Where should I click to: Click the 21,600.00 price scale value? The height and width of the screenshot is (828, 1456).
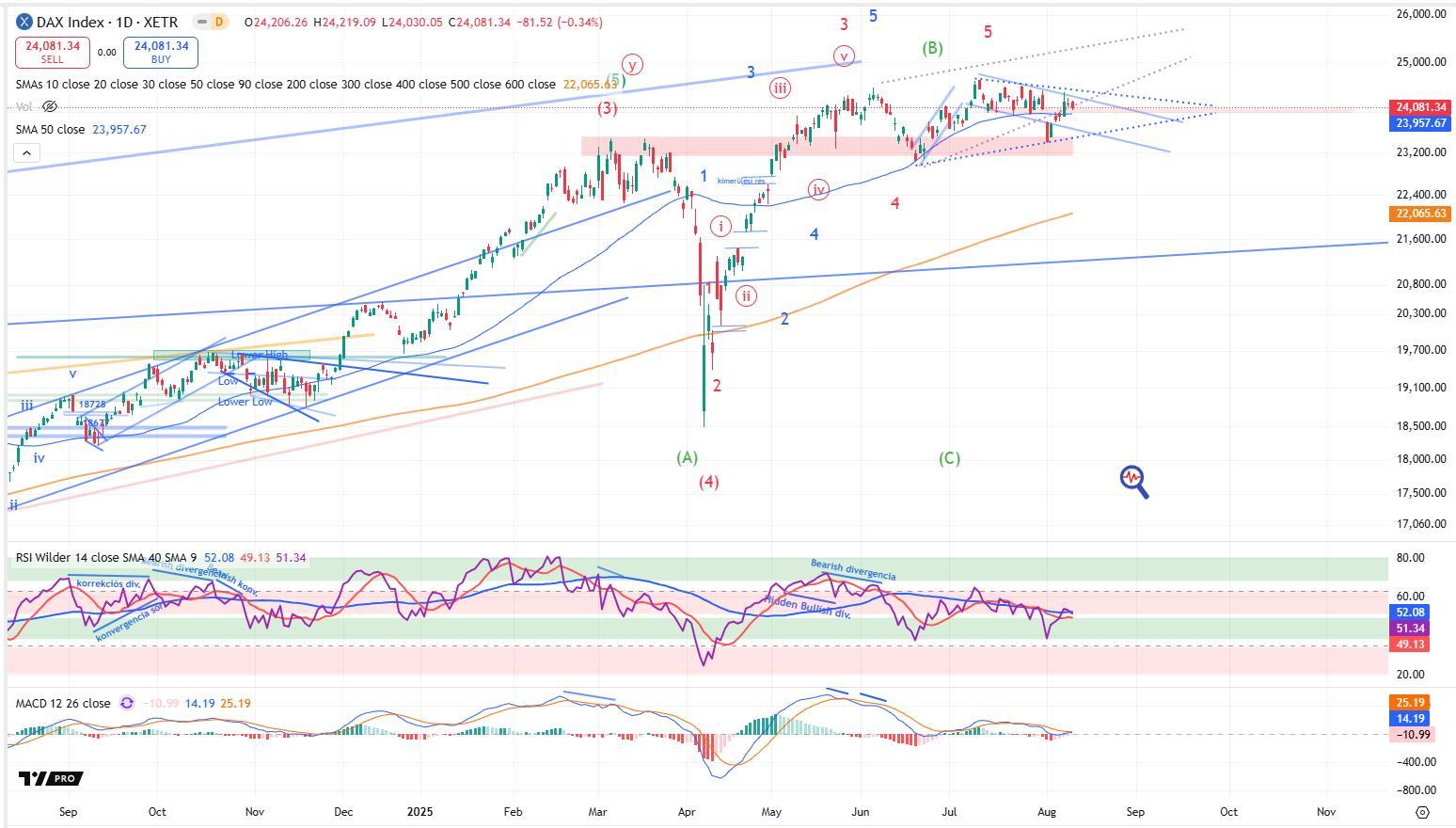(1420, 238)
